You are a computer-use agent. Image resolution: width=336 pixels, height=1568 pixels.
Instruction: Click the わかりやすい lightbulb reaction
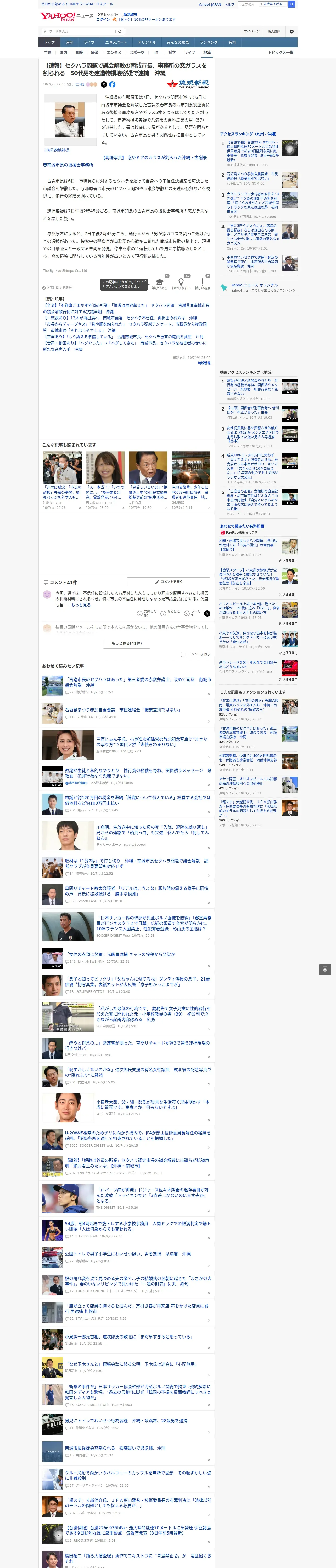pos(181,284)
